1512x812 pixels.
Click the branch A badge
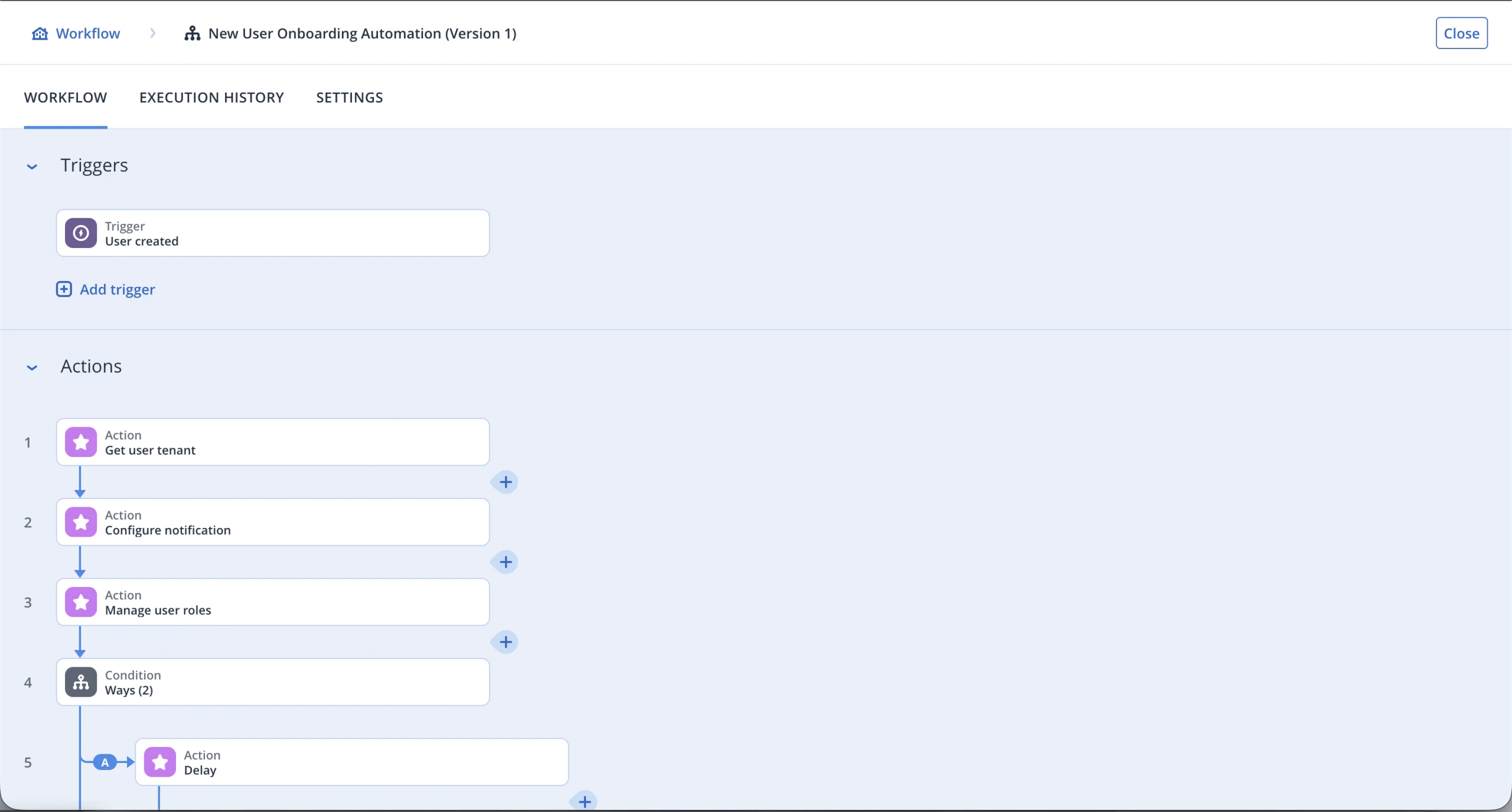pos(105,762)
